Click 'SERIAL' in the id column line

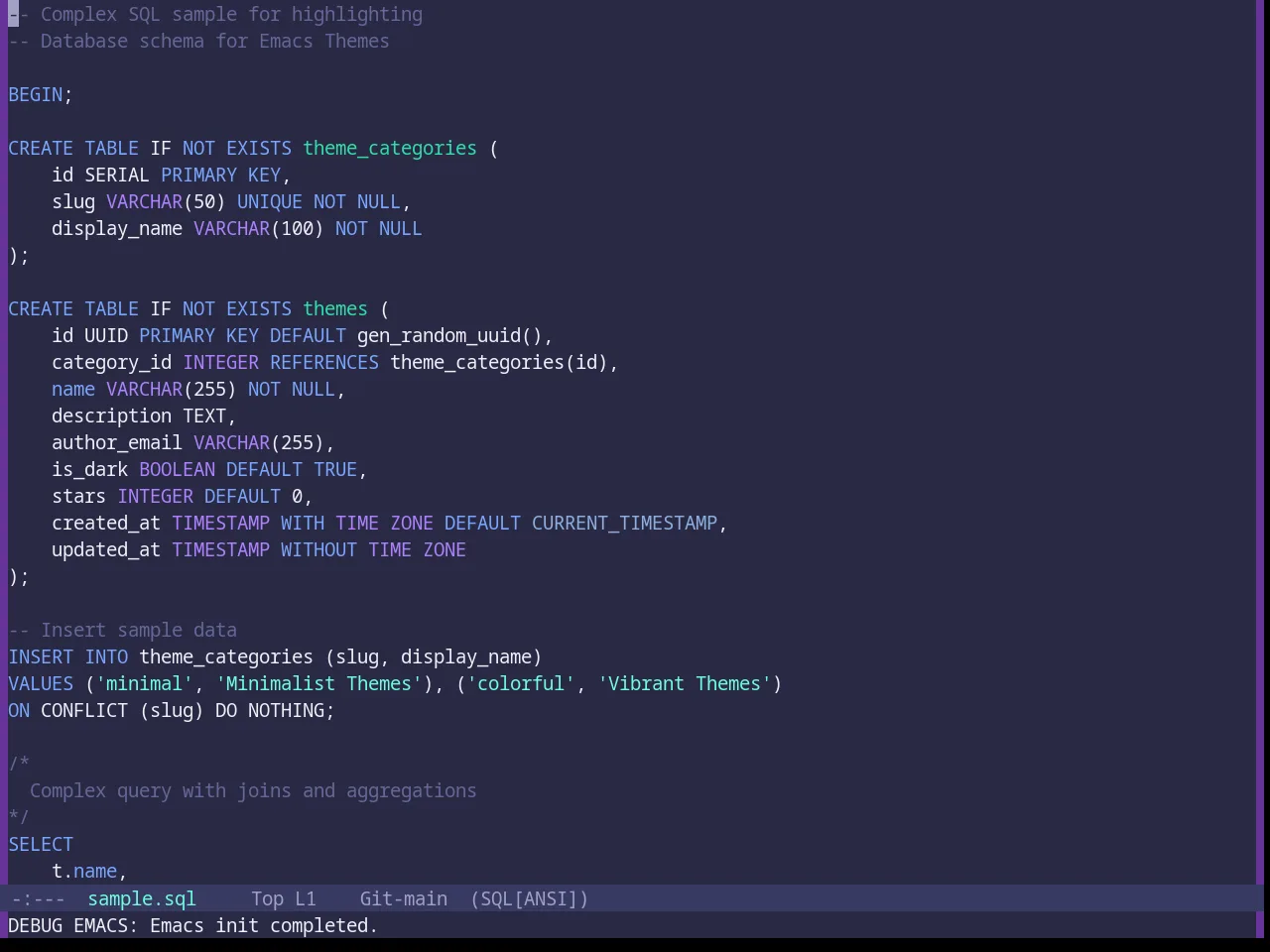tap(117, 175)
